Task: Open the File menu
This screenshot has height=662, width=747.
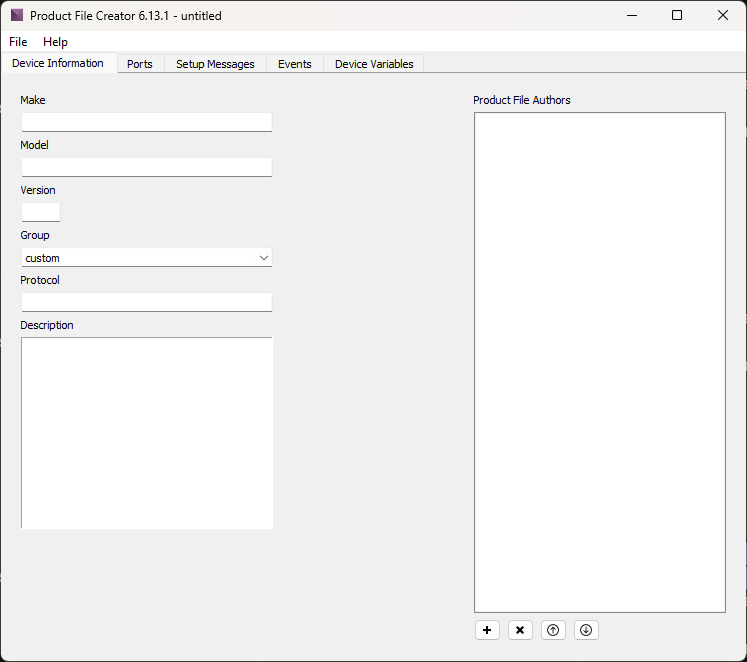Action: (x=18, y=42)
